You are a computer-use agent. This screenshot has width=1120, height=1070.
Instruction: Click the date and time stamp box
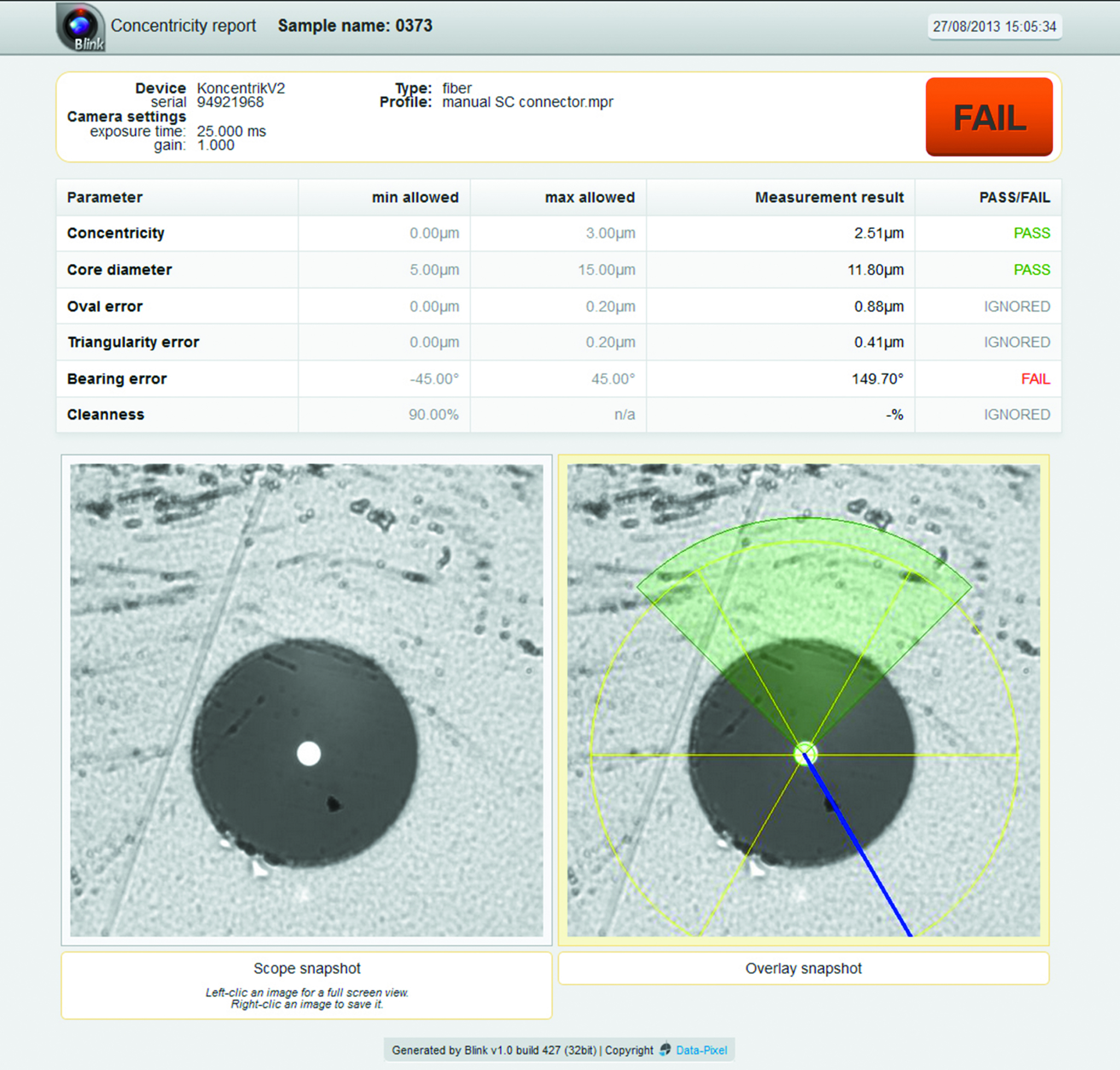coord(994,27)
